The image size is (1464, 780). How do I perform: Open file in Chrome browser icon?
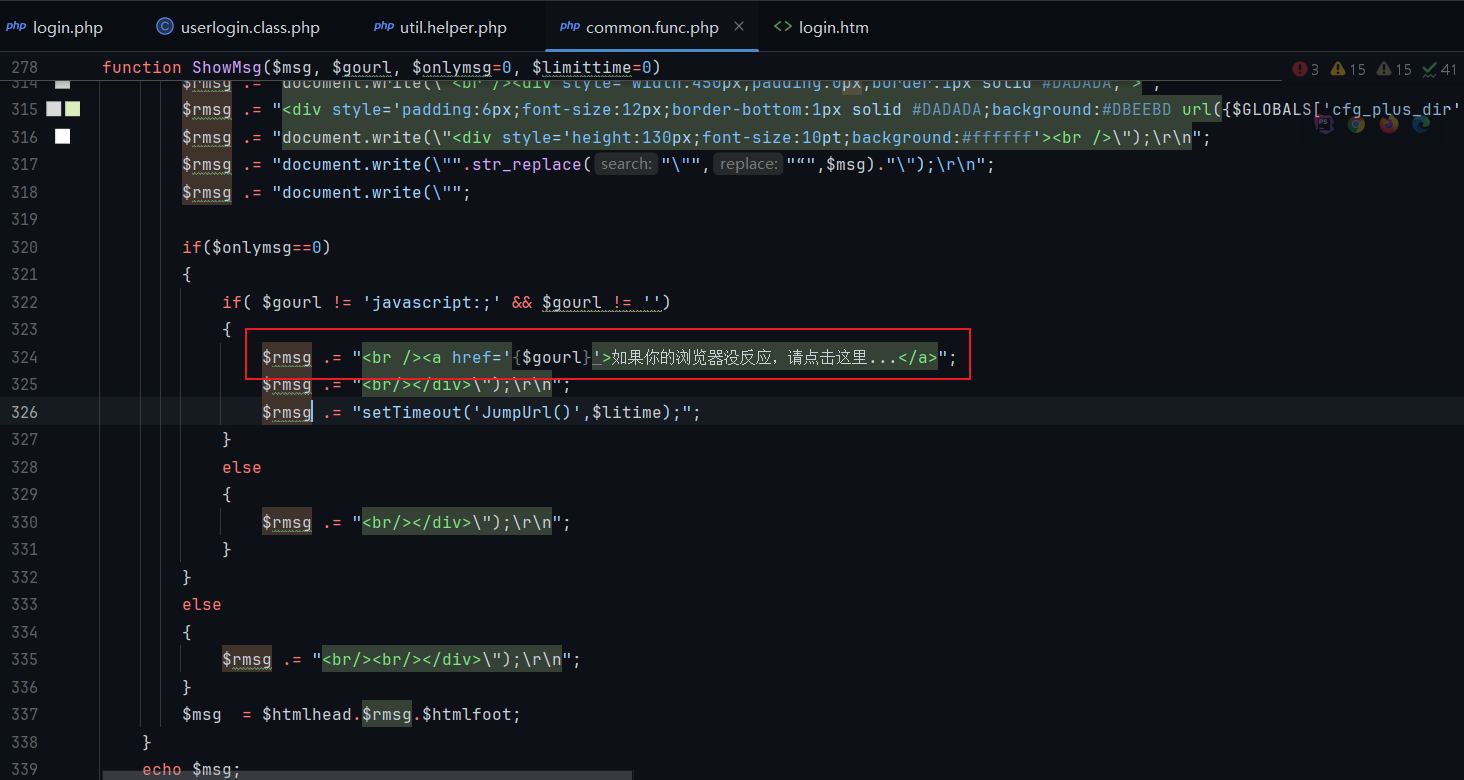coord(1357,123)
